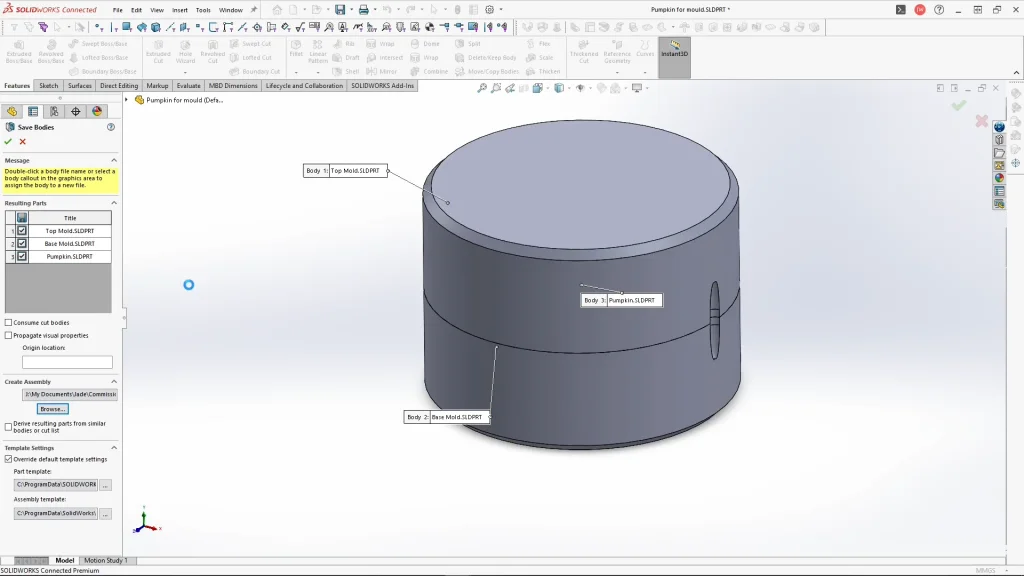This screenshot has height=576, width=1024.
Task: Switch to the Surfaces tab
Action: 80,86
